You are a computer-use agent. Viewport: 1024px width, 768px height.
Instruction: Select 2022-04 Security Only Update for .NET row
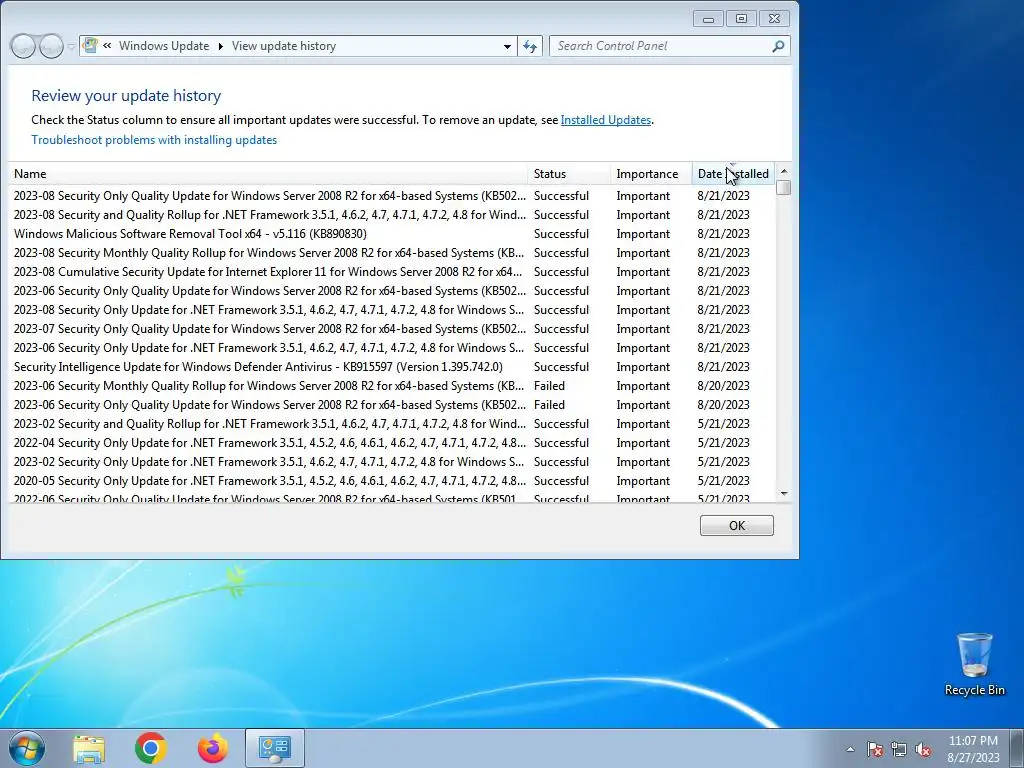tap(392, 443)
